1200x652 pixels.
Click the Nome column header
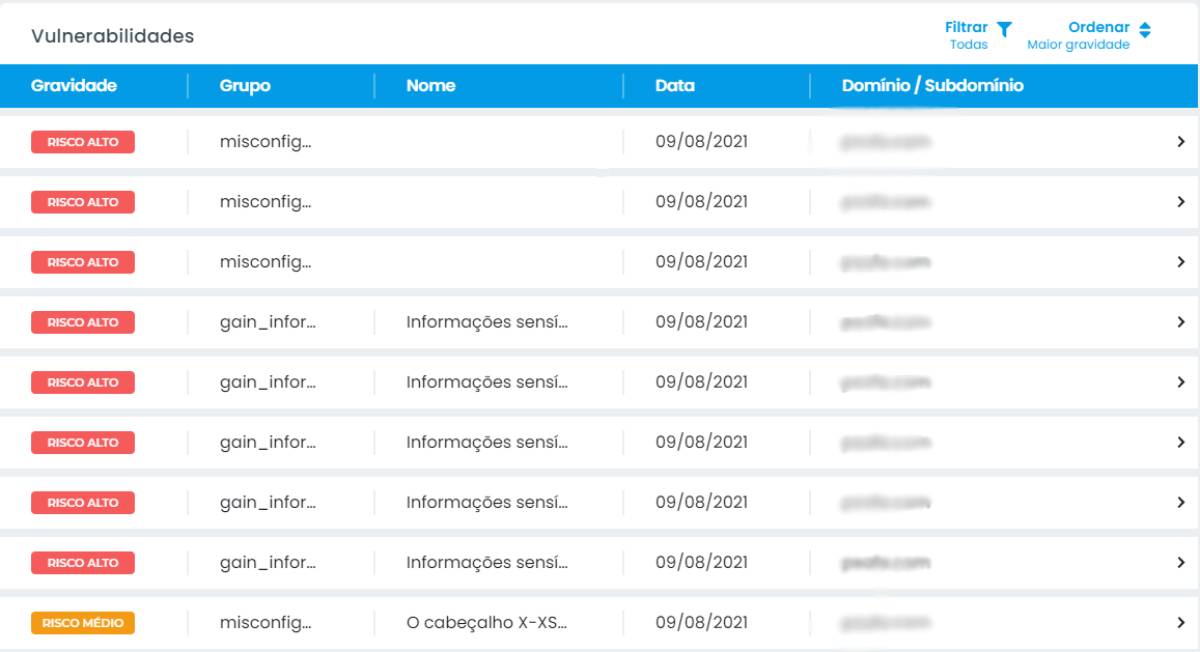431,86
